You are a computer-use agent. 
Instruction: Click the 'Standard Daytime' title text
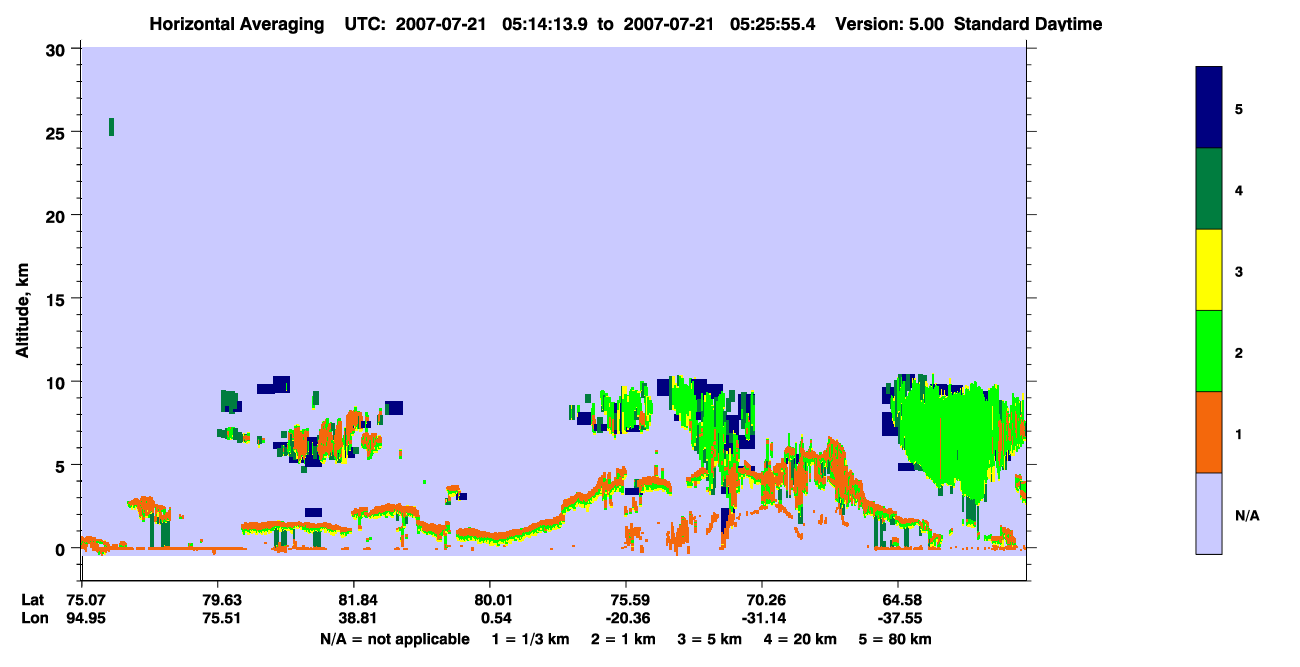(1028, 24)
